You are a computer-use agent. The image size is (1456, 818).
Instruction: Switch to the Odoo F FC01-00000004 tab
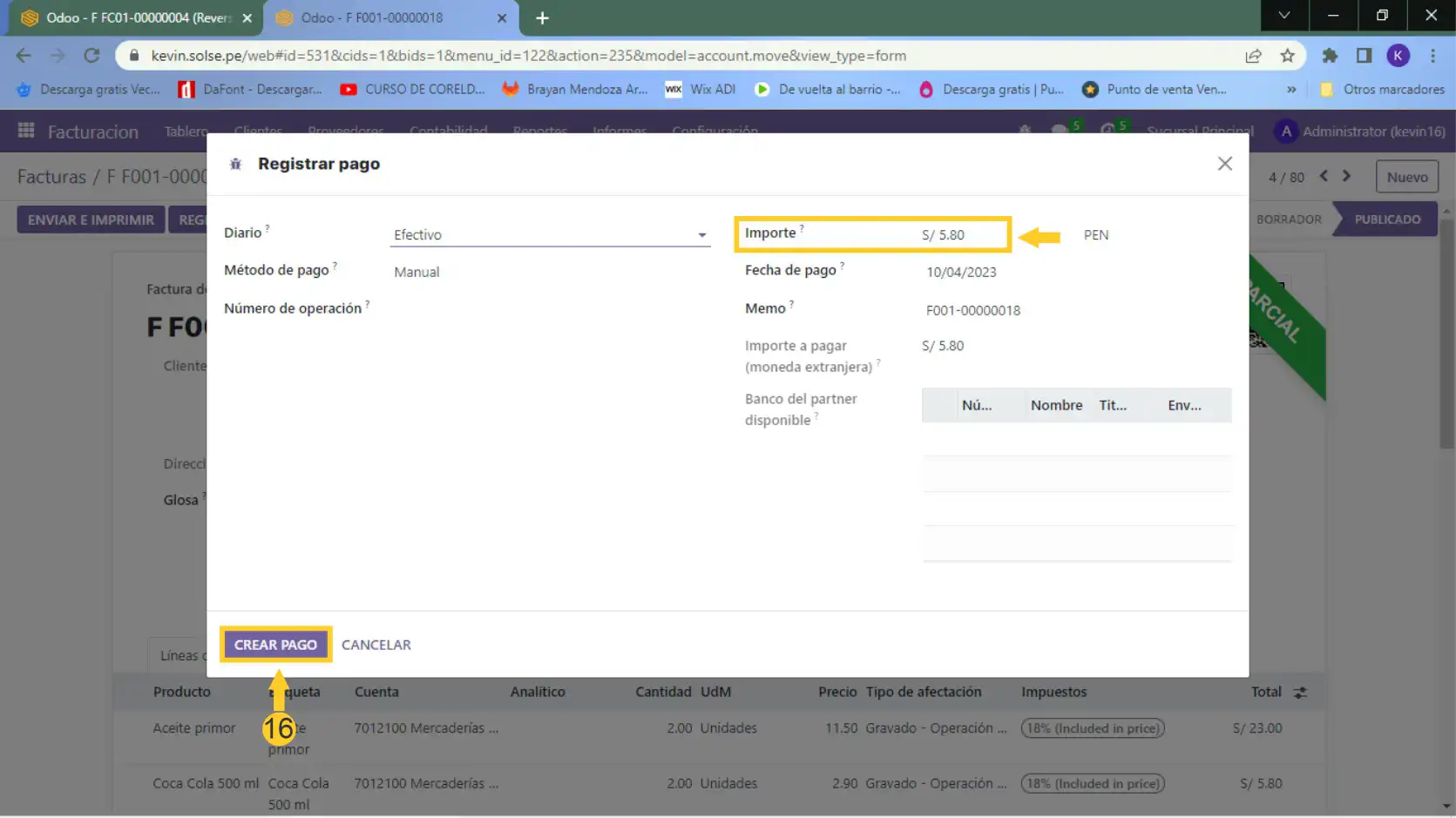pos(135,17)
